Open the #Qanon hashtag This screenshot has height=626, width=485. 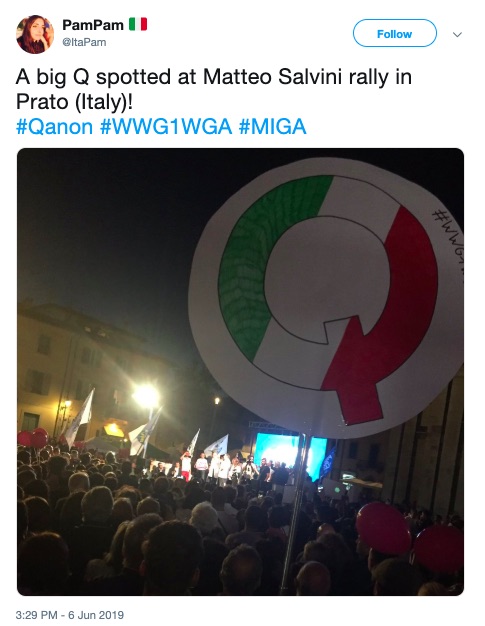(x=54, y=127)
